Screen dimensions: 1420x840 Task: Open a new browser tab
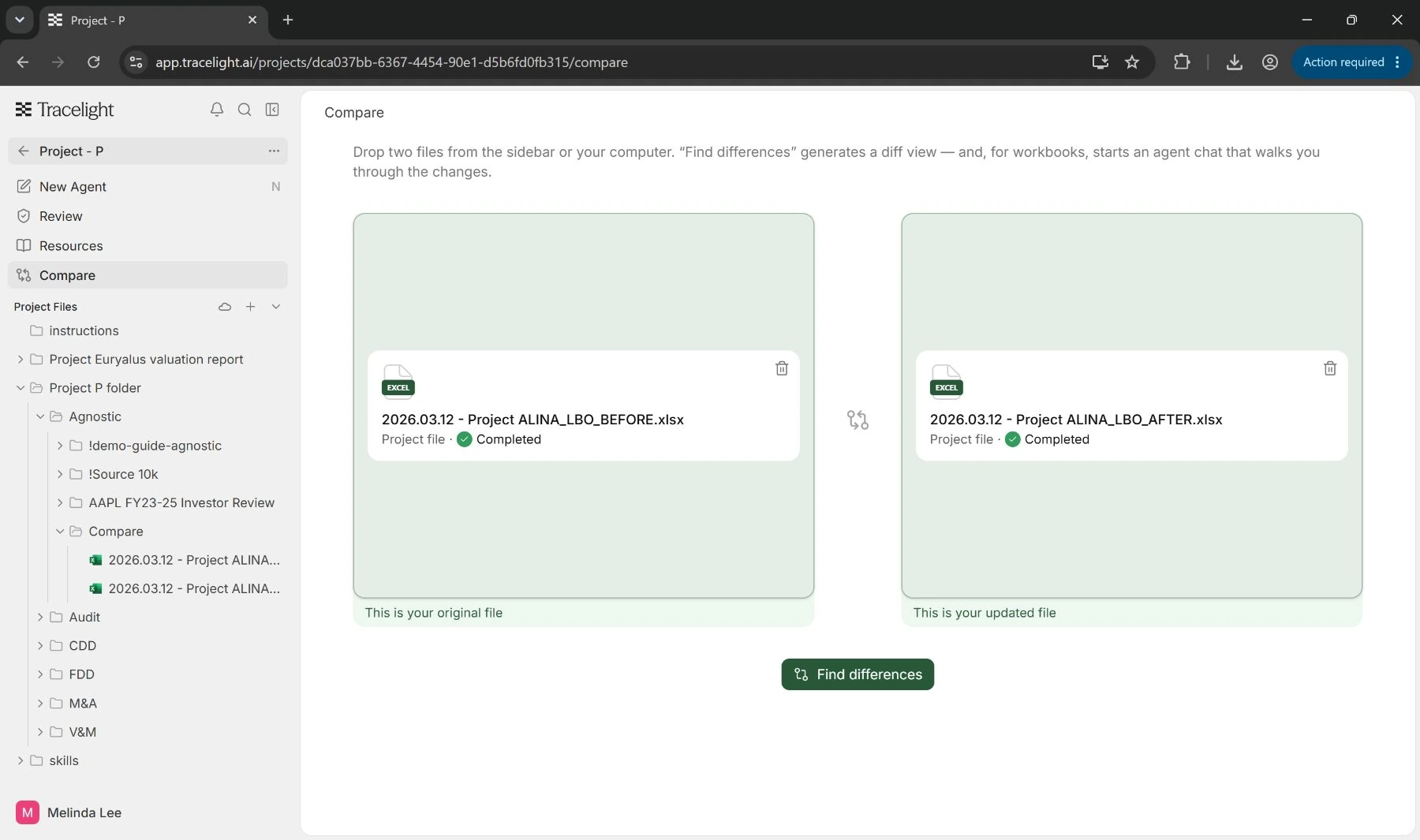[288, 20]
